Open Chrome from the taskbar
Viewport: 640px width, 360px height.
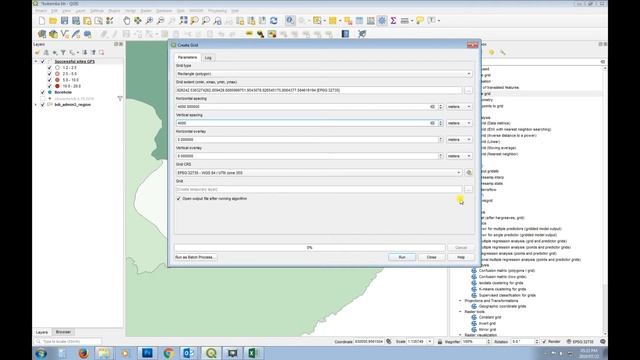point(168,353)
